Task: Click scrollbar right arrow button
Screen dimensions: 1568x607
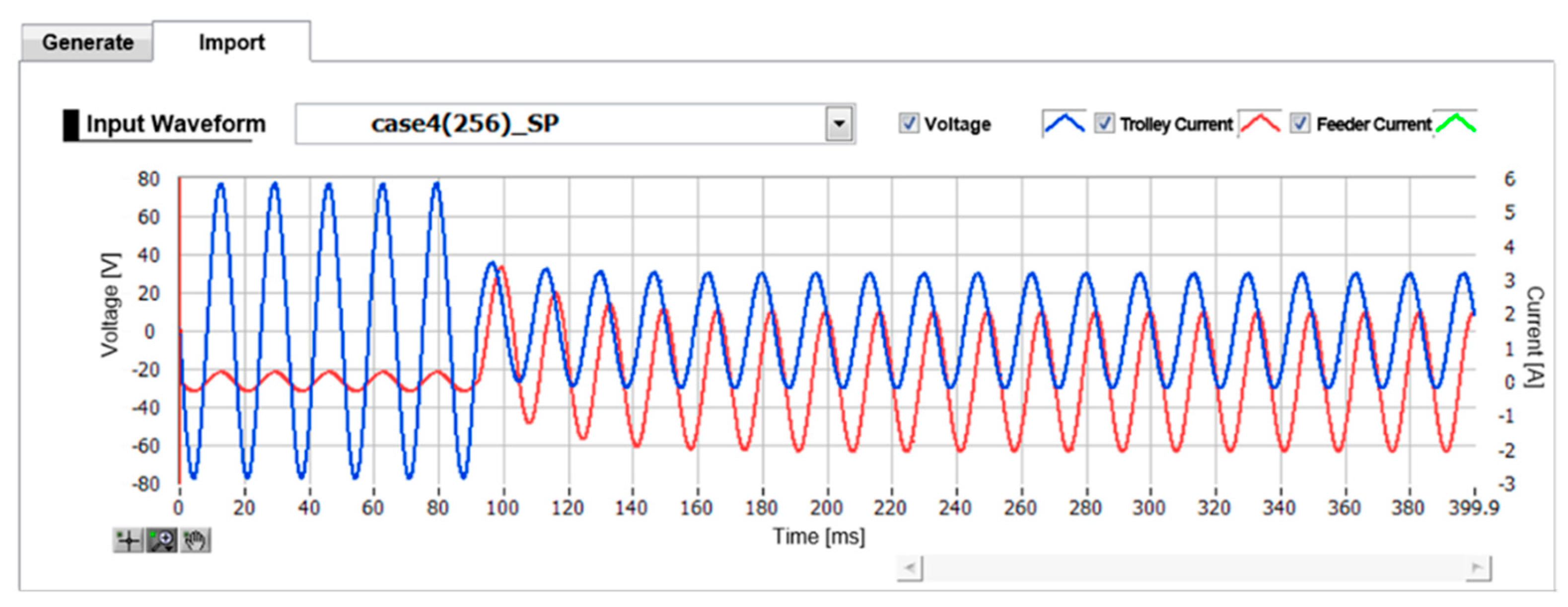Action: [x=1478, y=569]
